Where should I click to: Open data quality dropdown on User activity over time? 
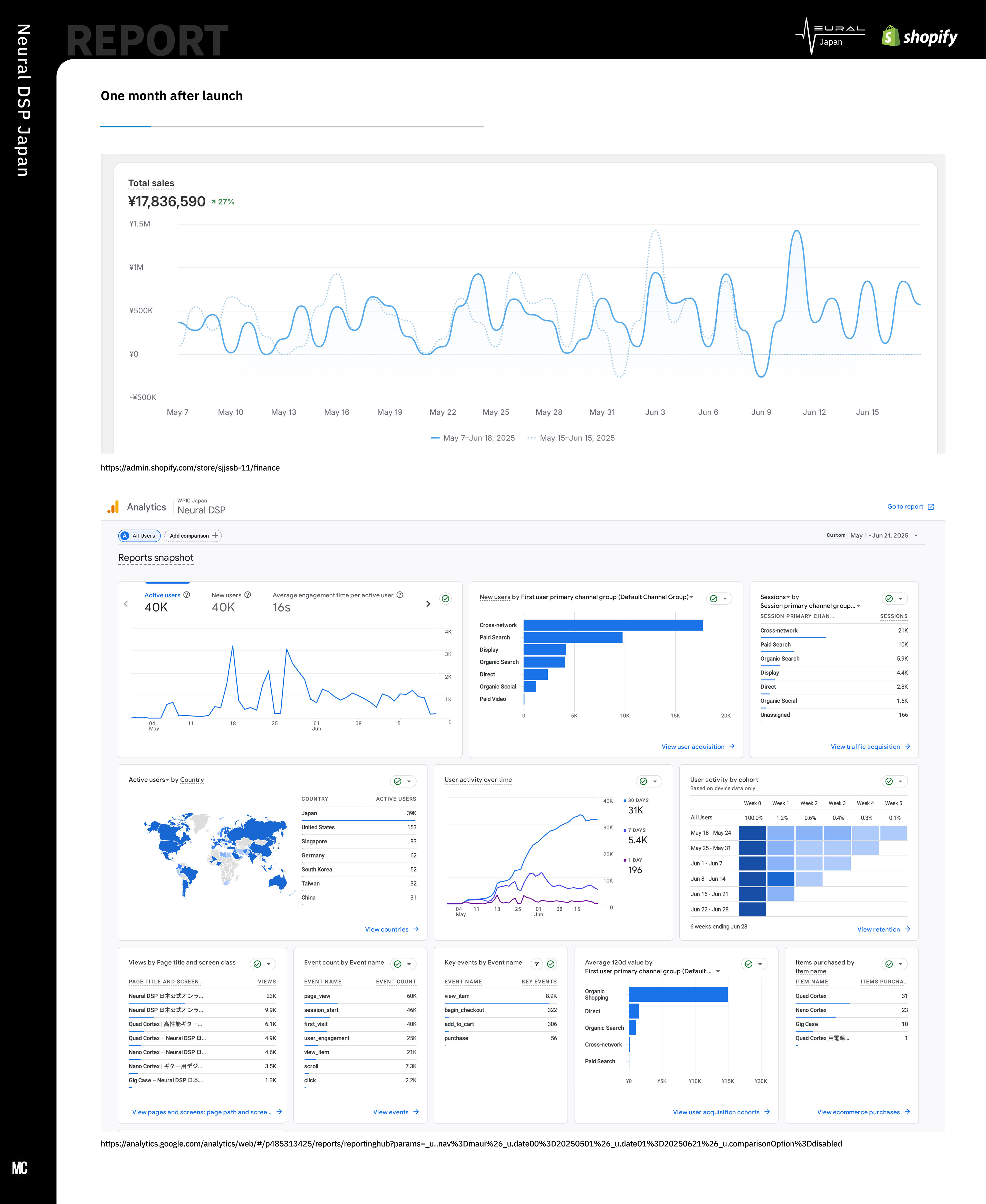[649, 782]
